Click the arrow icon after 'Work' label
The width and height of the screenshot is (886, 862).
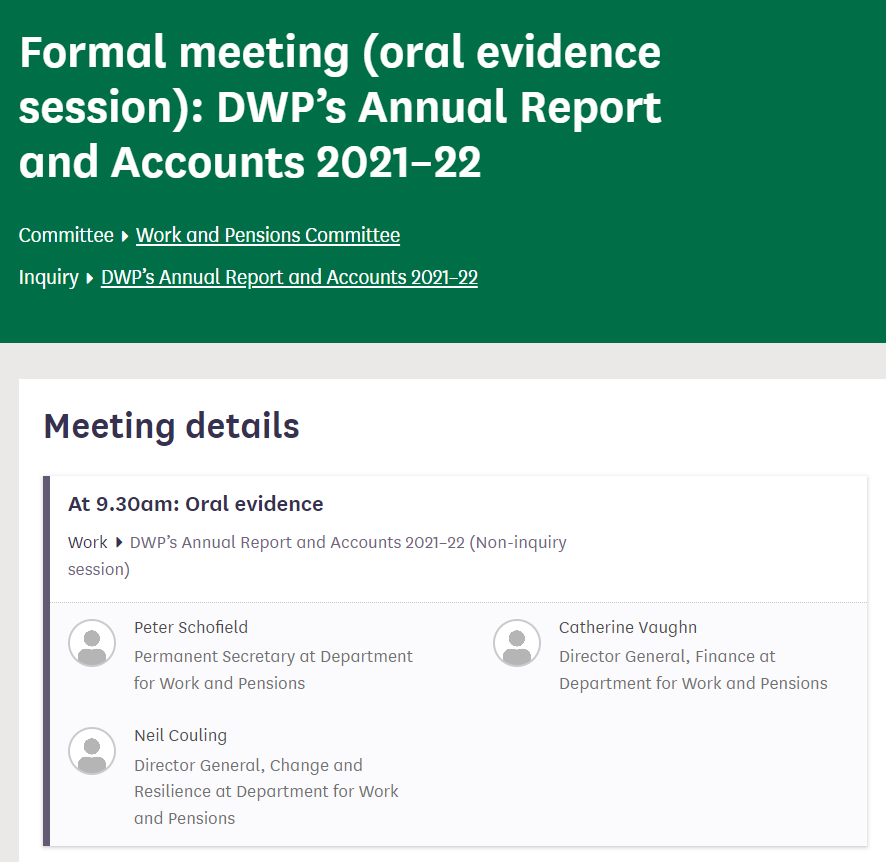tap(119, 543)
